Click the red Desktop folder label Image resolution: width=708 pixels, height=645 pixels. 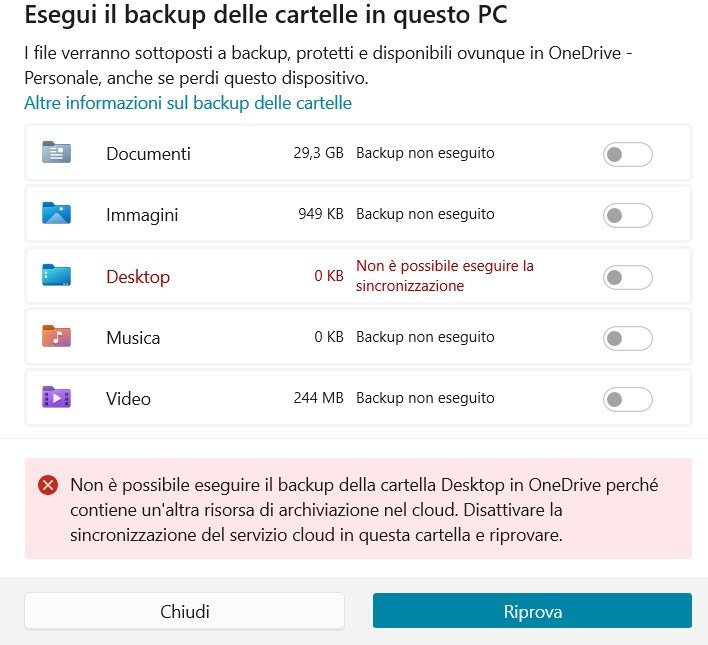pyautogui.click(x=138, y=276)
